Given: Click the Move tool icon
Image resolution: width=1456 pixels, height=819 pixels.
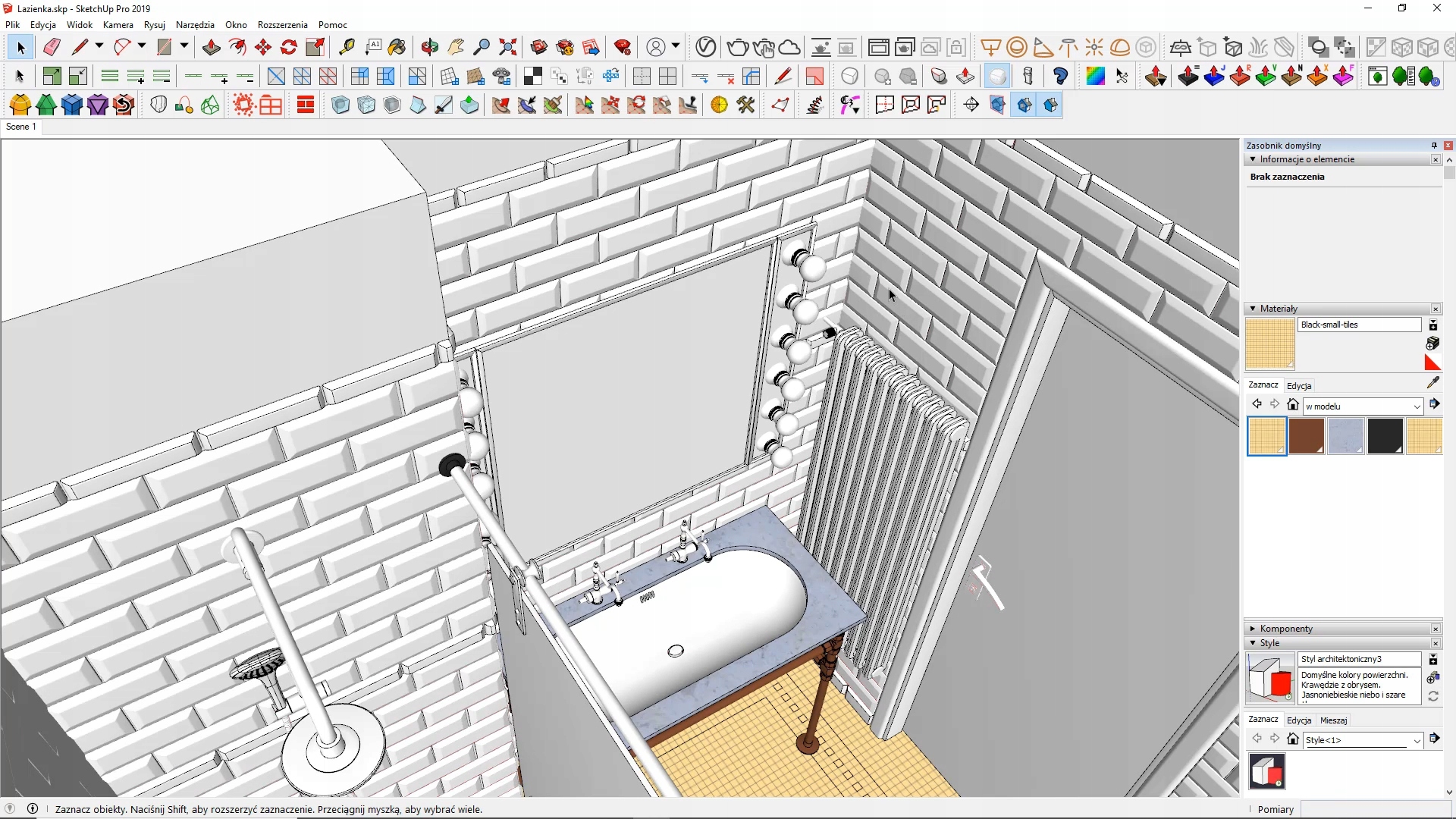Looking at the screenshot, I should pyautogui.click(x=263, y=47).
